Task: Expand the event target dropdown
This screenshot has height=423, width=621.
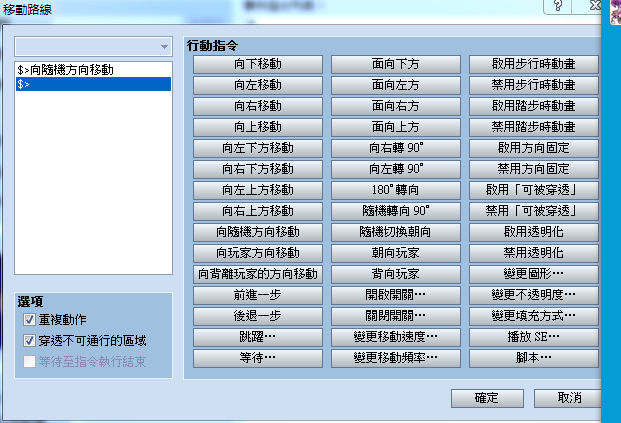Action: click(93, 47)
